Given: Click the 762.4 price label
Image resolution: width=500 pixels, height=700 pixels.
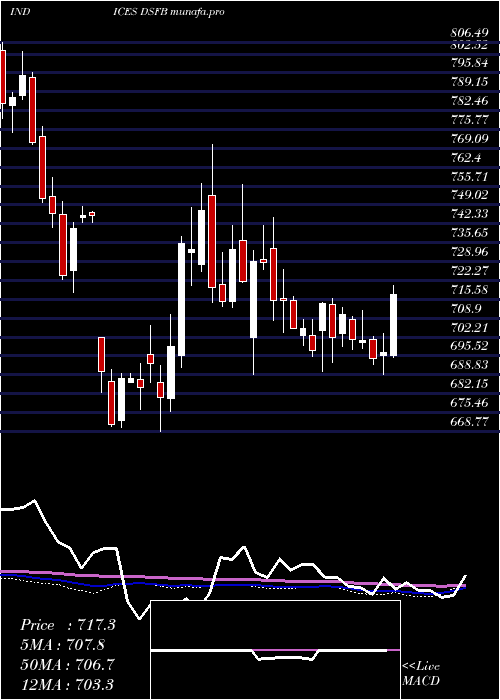Looking at the screenshot, I should [467, 158].
